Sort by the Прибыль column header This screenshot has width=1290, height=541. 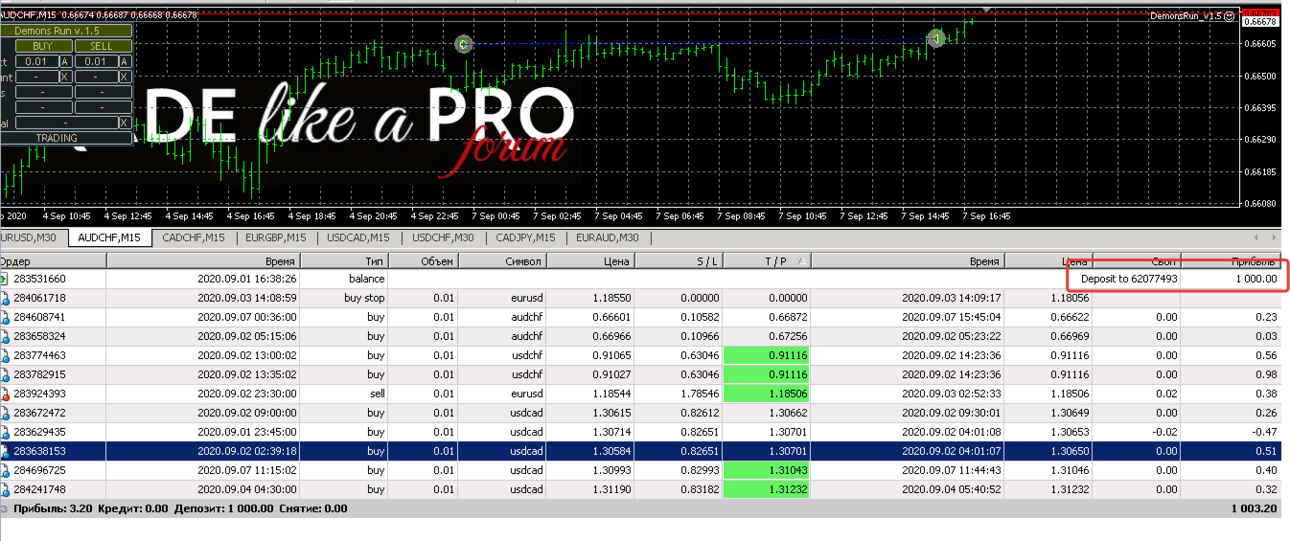point(1231,261)
